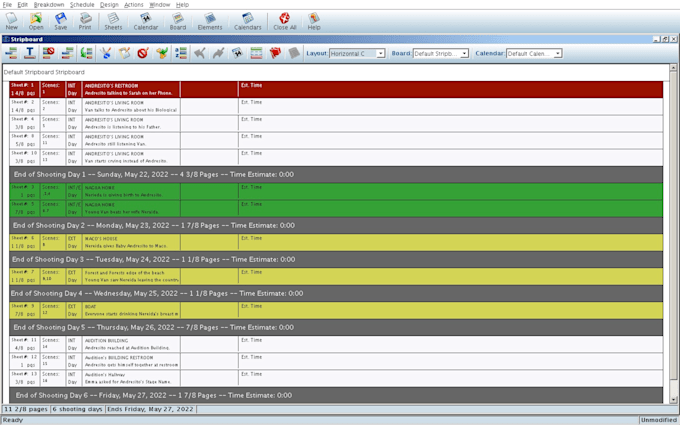Select strip 'Van starts crying instead of Andresito'
Viewport: 680px width, 425px height.
point(336,157)
